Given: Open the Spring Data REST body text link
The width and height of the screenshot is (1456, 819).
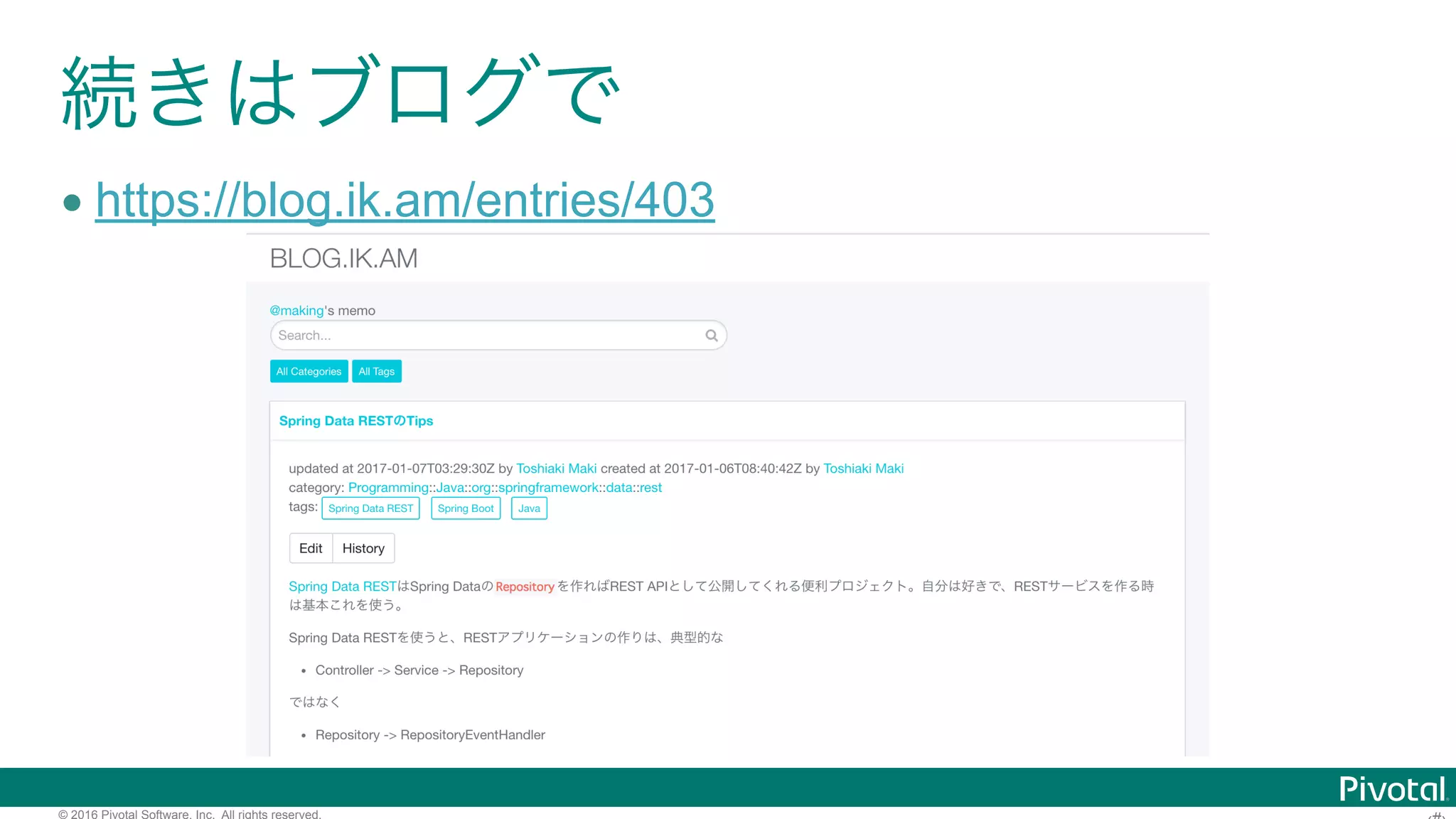Looking at the screenshot, I should 342,587.
